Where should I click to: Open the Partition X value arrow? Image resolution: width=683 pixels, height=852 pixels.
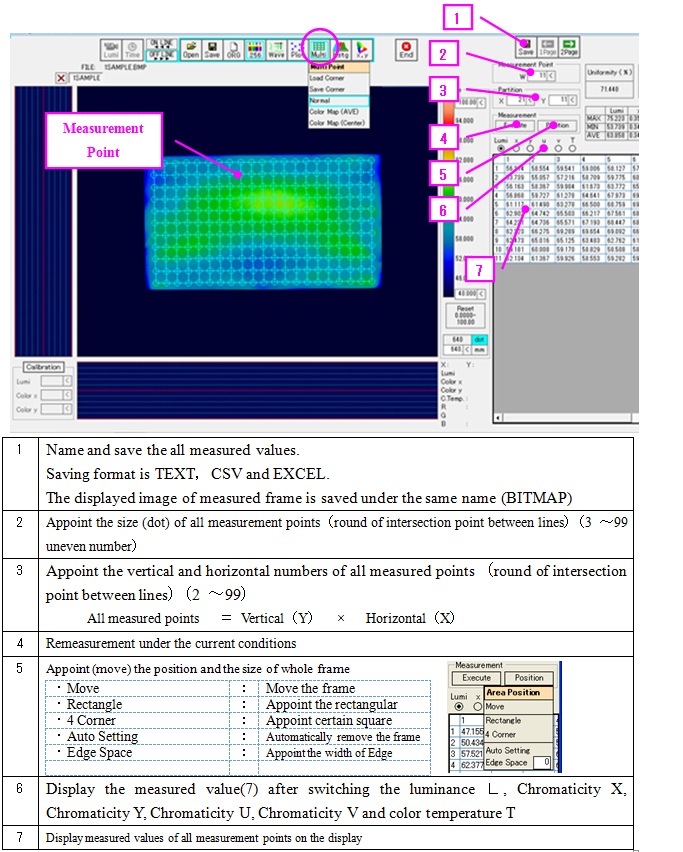[x=530, y=101]
